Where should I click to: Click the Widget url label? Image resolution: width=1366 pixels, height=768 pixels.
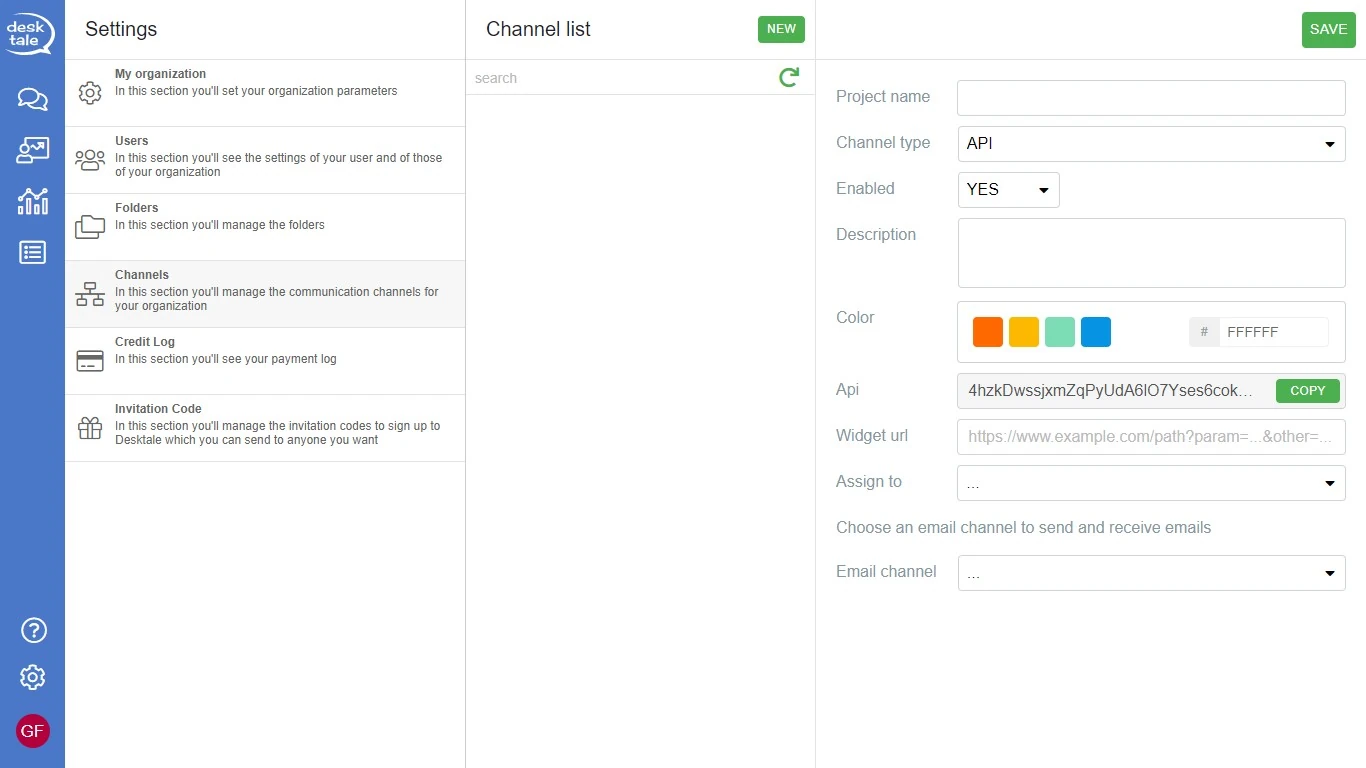872,436
